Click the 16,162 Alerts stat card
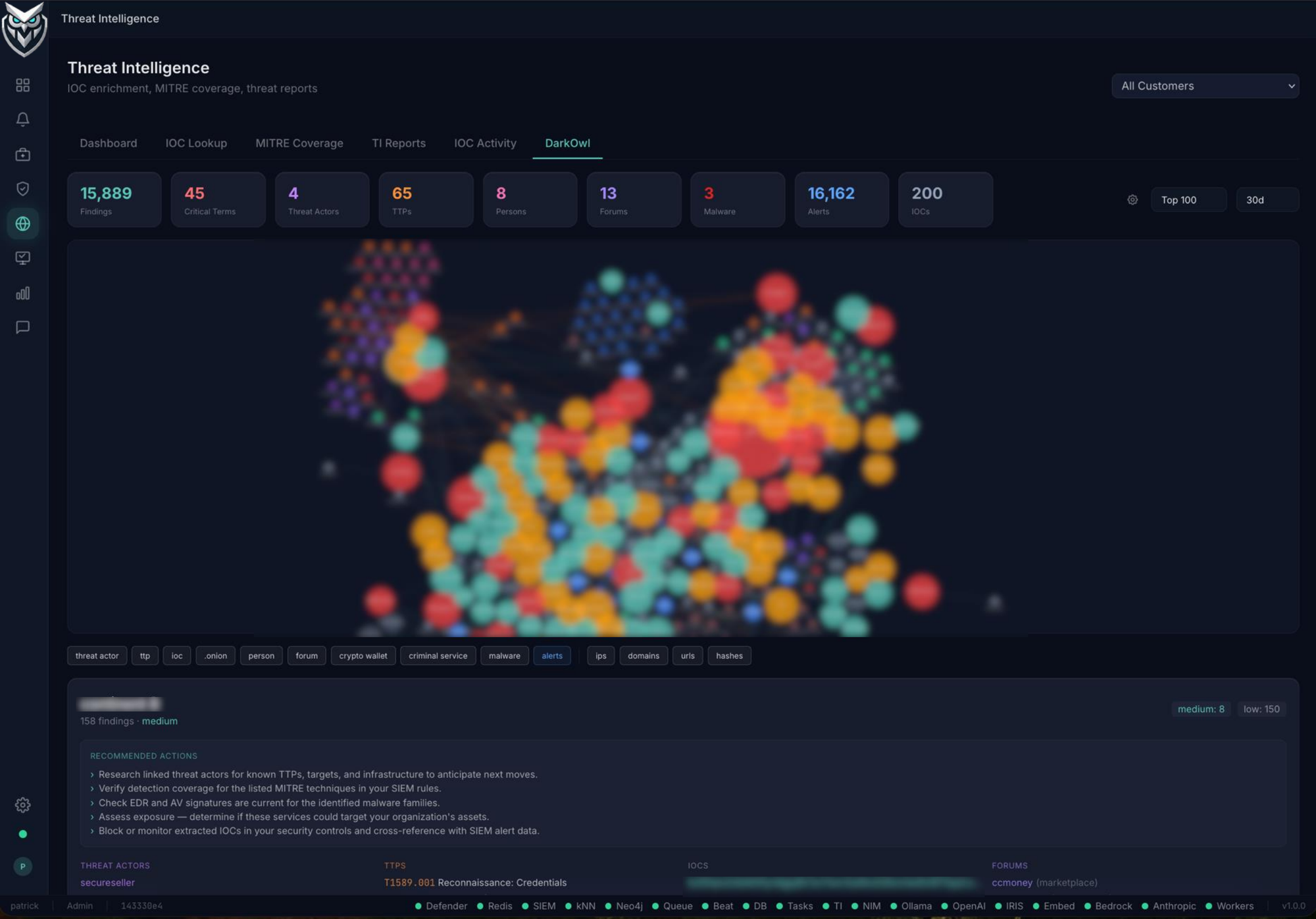1316x919 pixels. tap(842, 199)
